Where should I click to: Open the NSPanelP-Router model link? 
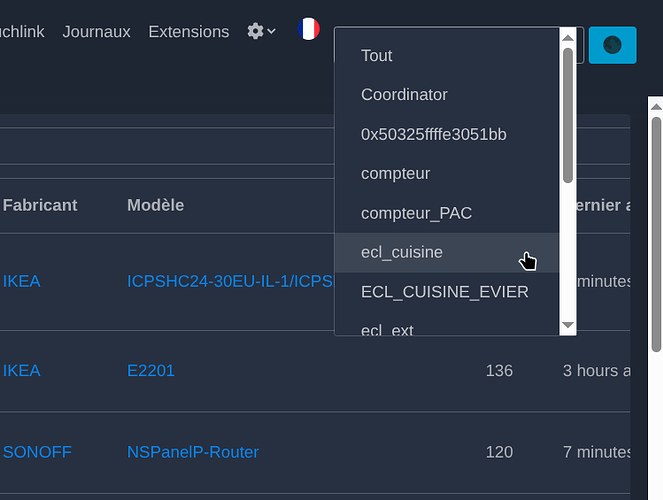(193, 452)
